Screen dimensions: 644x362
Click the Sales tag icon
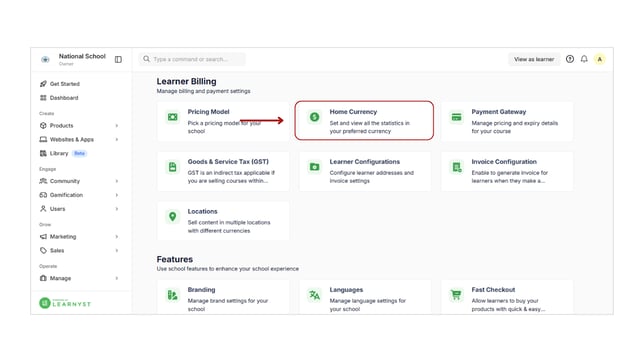[x=43, y=251]
